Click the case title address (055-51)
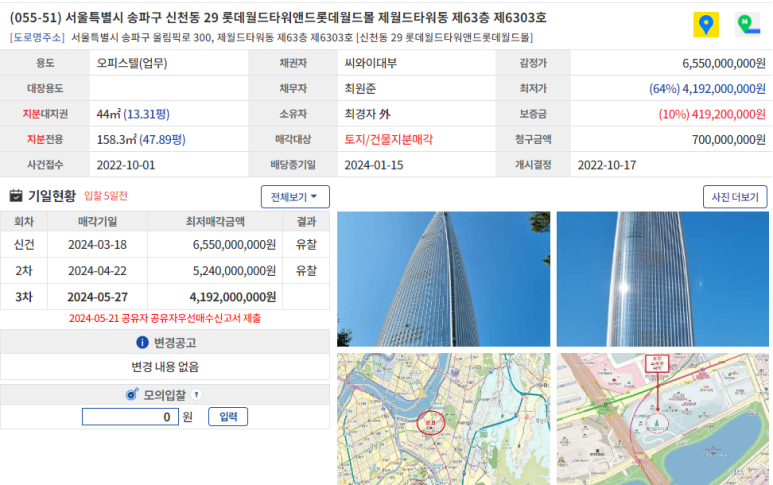The image size is (773, 485). [x=278, y=18]
